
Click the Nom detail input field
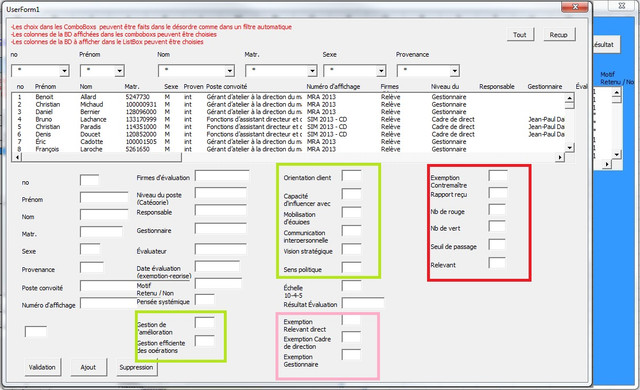click(x=104, y=214)
